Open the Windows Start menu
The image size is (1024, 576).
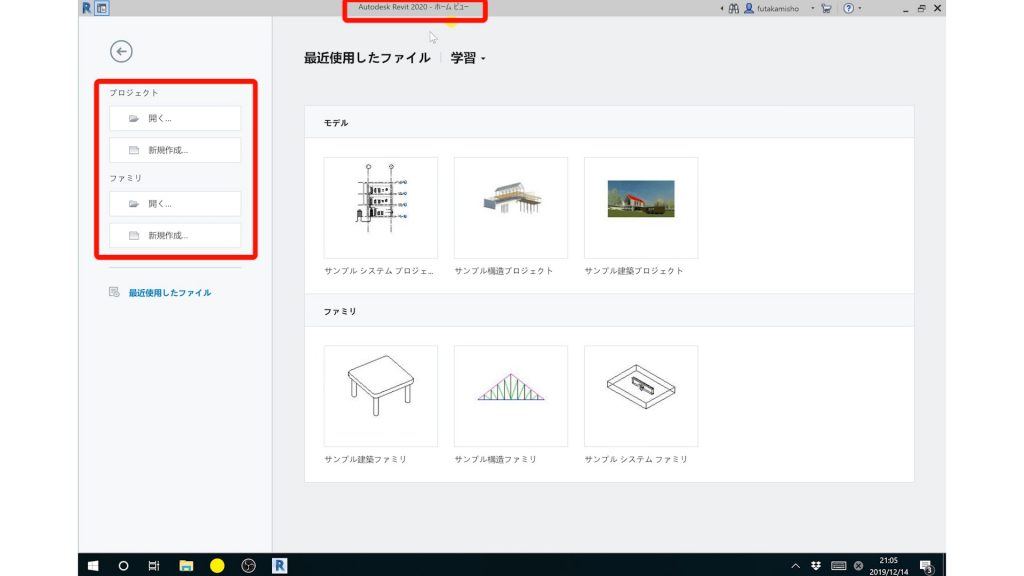click(x=92, y=565)
